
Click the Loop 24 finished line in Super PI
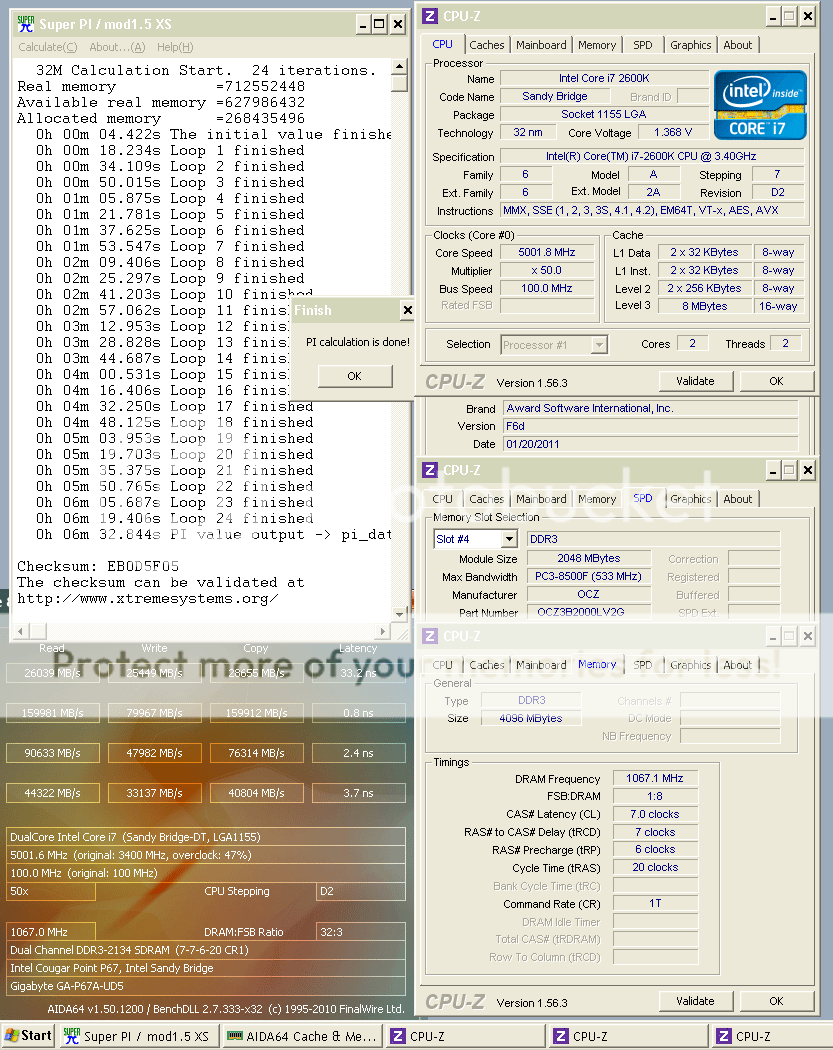(175, 518)
